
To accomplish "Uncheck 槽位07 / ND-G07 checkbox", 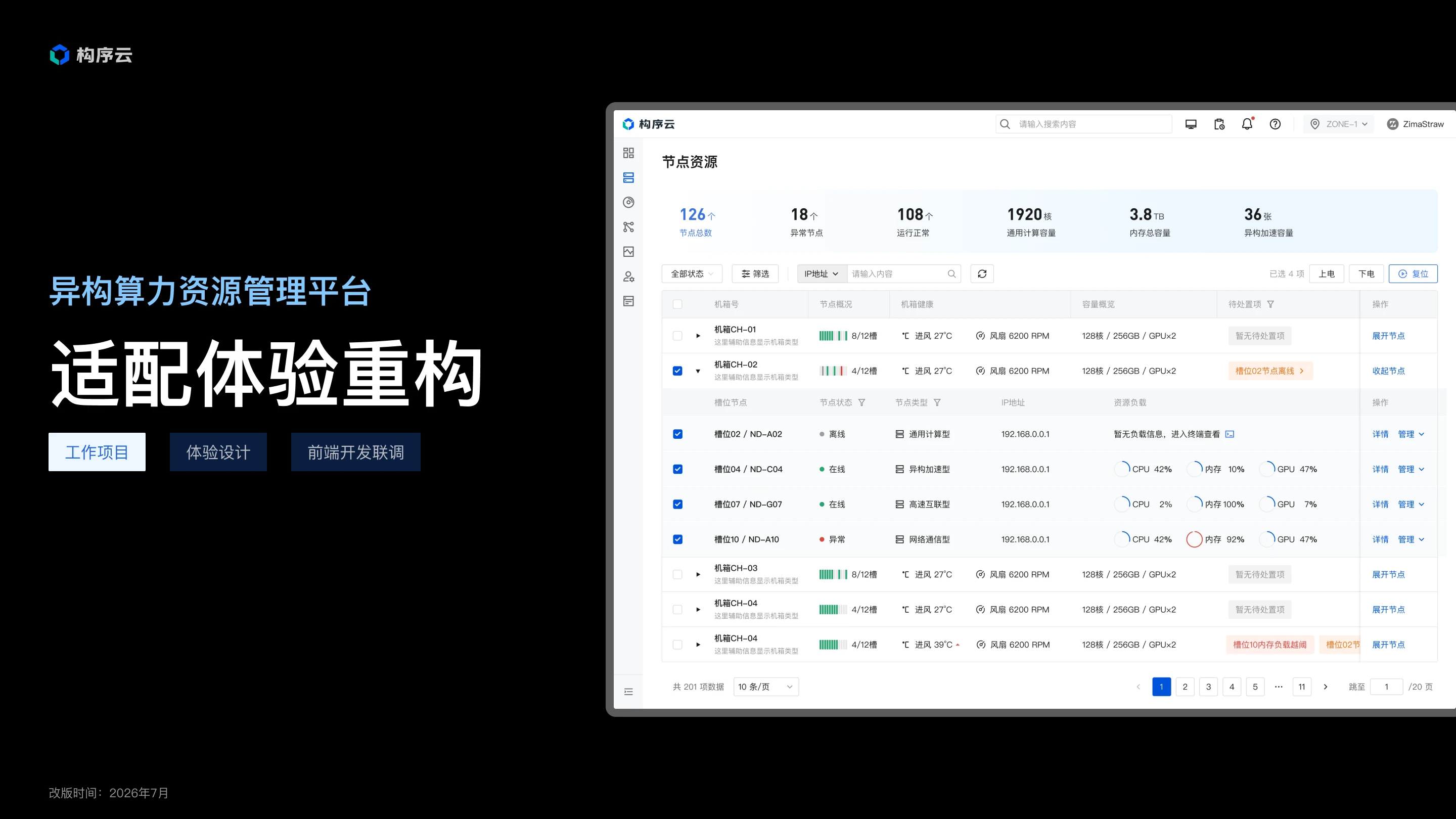I will tap(677, 504).
